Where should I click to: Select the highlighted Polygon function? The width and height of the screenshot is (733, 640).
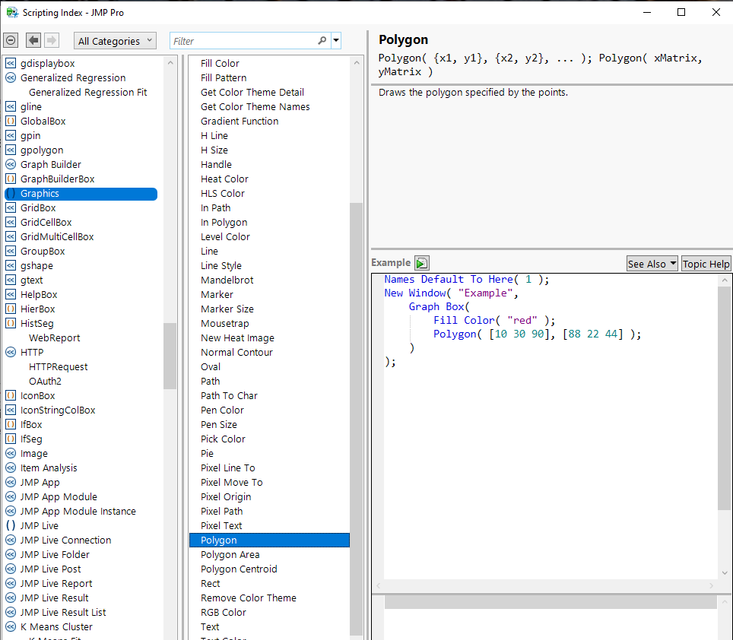(269, 540)
